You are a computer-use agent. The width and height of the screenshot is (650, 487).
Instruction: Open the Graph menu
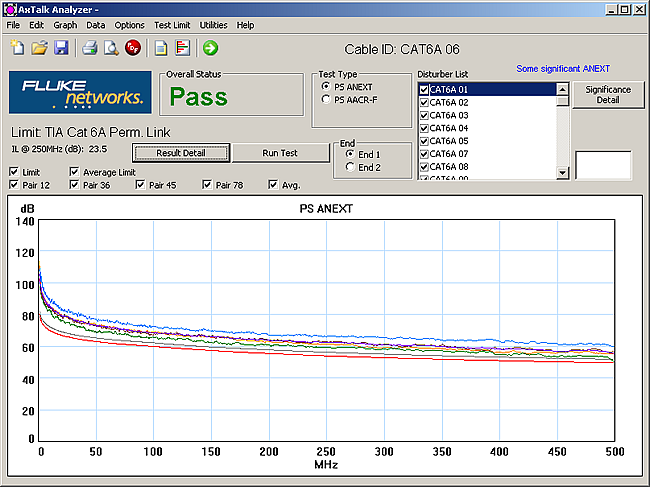pyautogui.click(x=65, y=25)
